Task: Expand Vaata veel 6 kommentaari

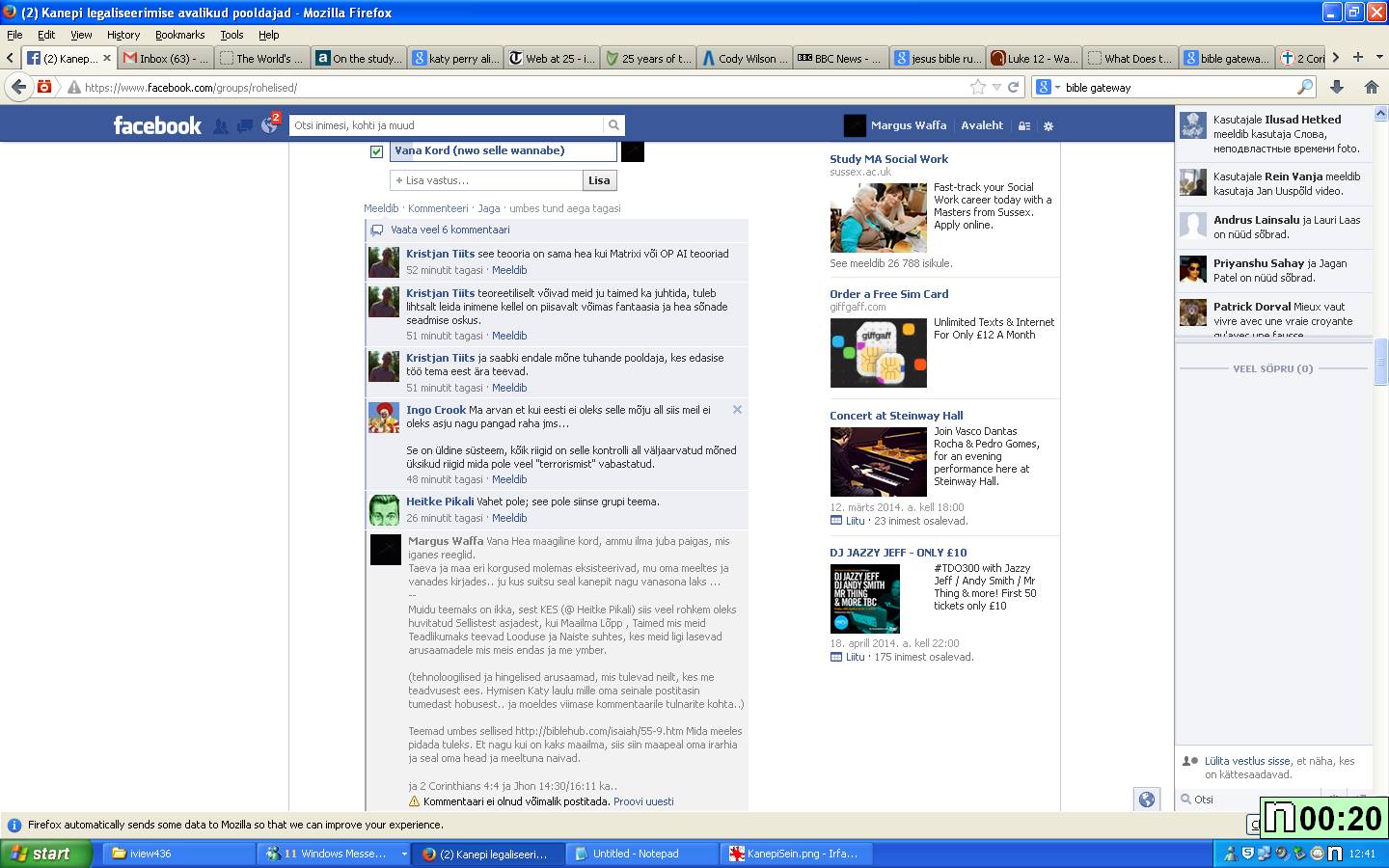Action: [x=450, y=230]
